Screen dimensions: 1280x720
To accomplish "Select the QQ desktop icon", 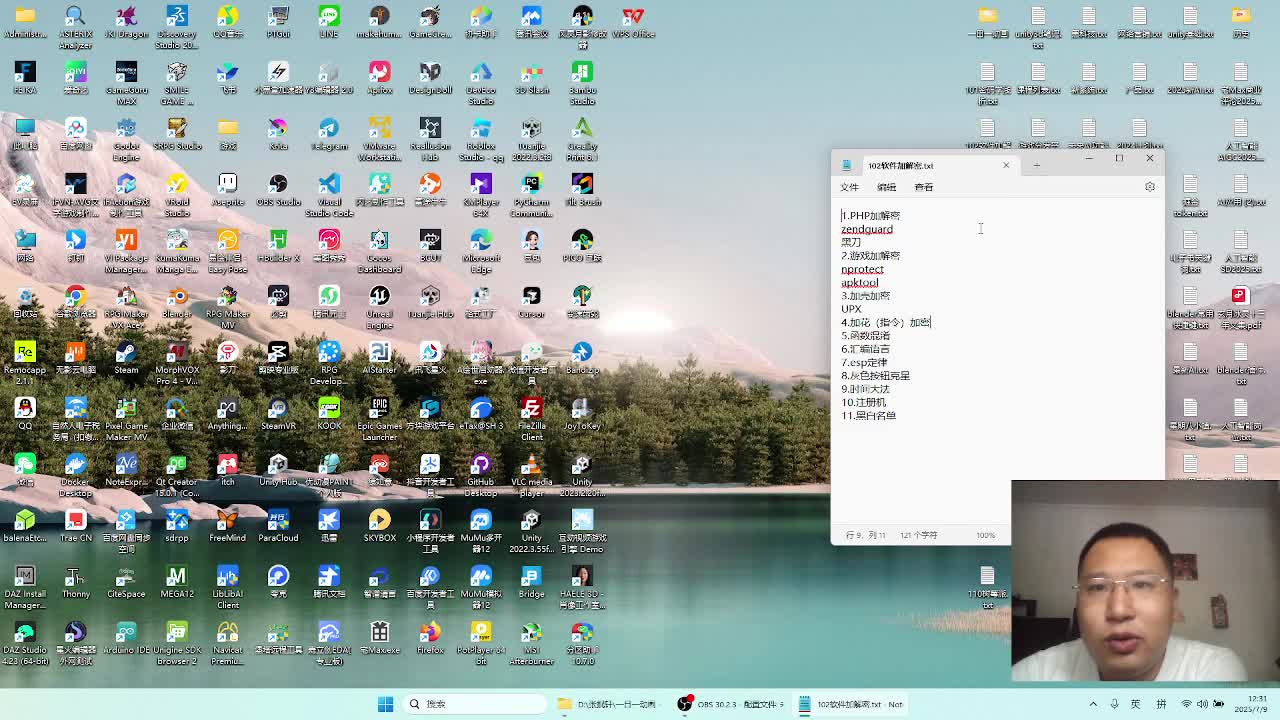I will coord(25,414).
